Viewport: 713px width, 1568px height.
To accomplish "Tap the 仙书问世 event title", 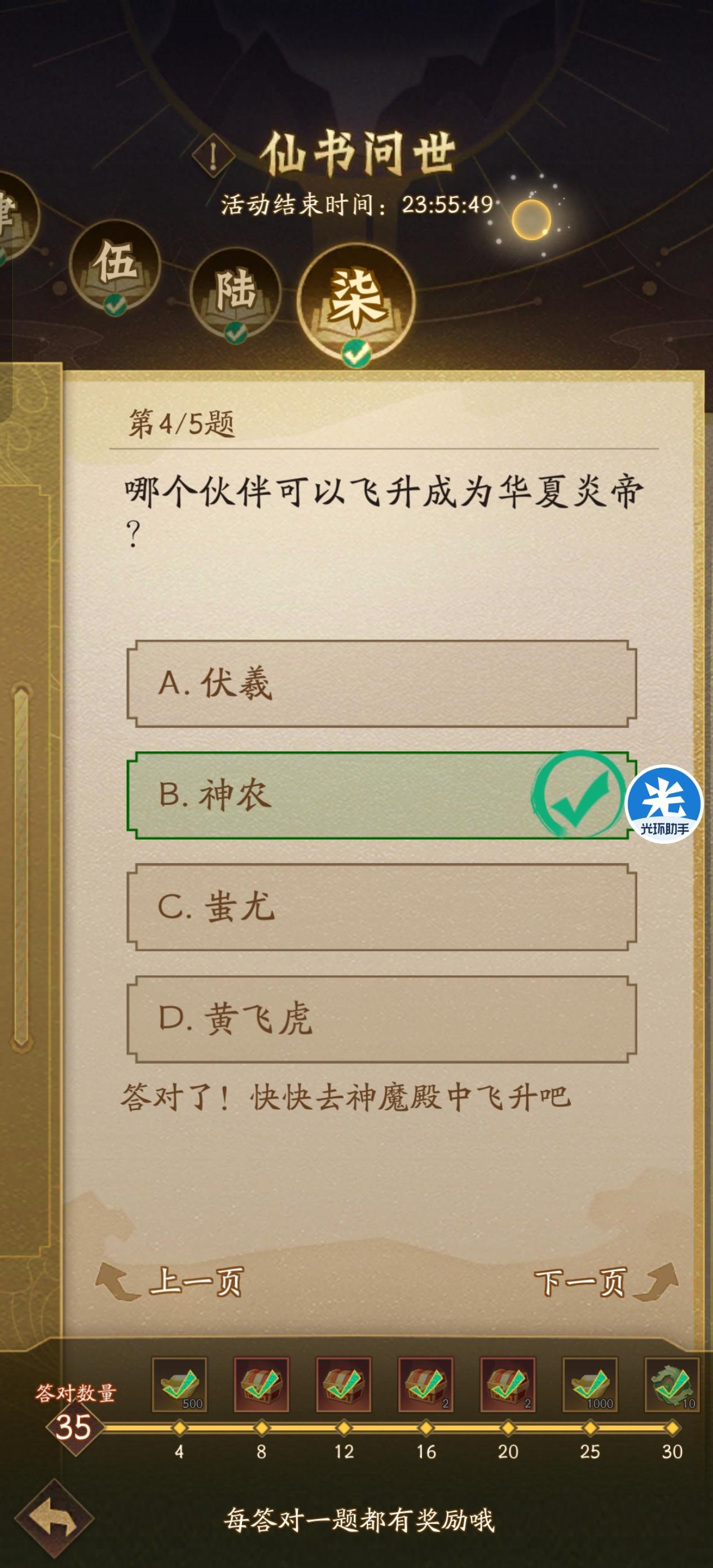I will 360,152.
